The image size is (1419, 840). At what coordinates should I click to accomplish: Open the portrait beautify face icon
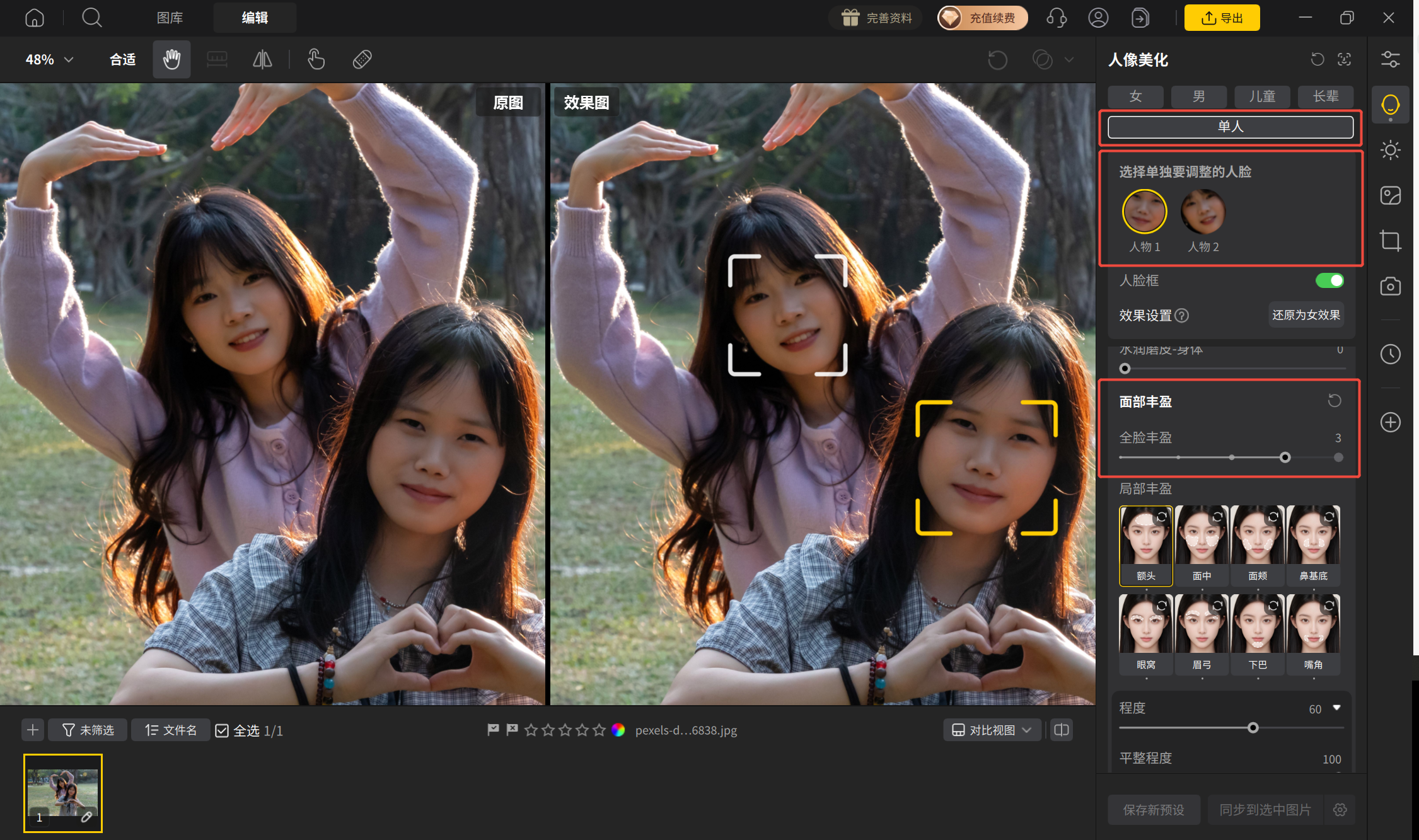[x=1390, y=105]
